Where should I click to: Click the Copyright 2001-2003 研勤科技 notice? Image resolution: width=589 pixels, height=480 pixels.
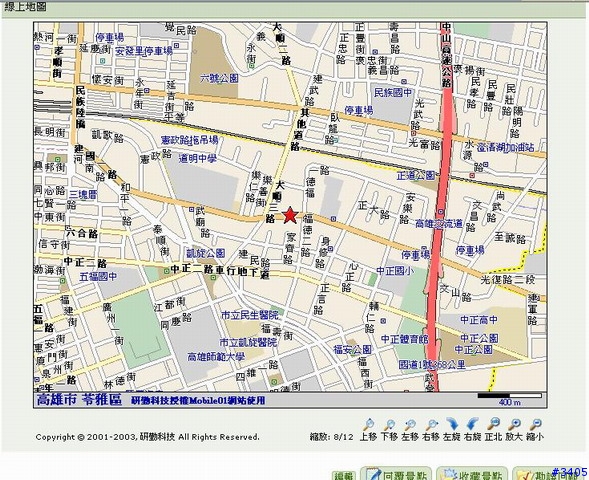tap(147, 437)
